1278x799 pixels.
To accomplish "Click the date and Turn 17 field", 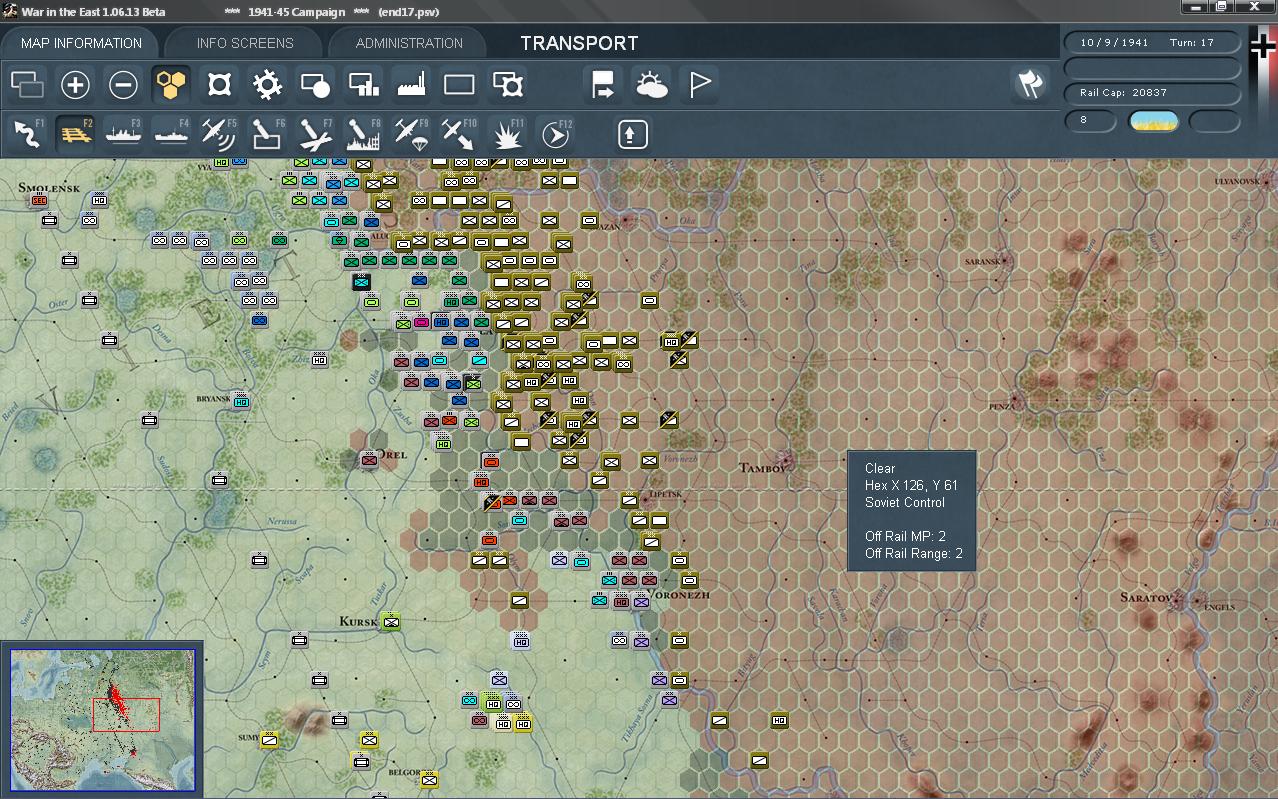I will click(x=1152, y=43).
